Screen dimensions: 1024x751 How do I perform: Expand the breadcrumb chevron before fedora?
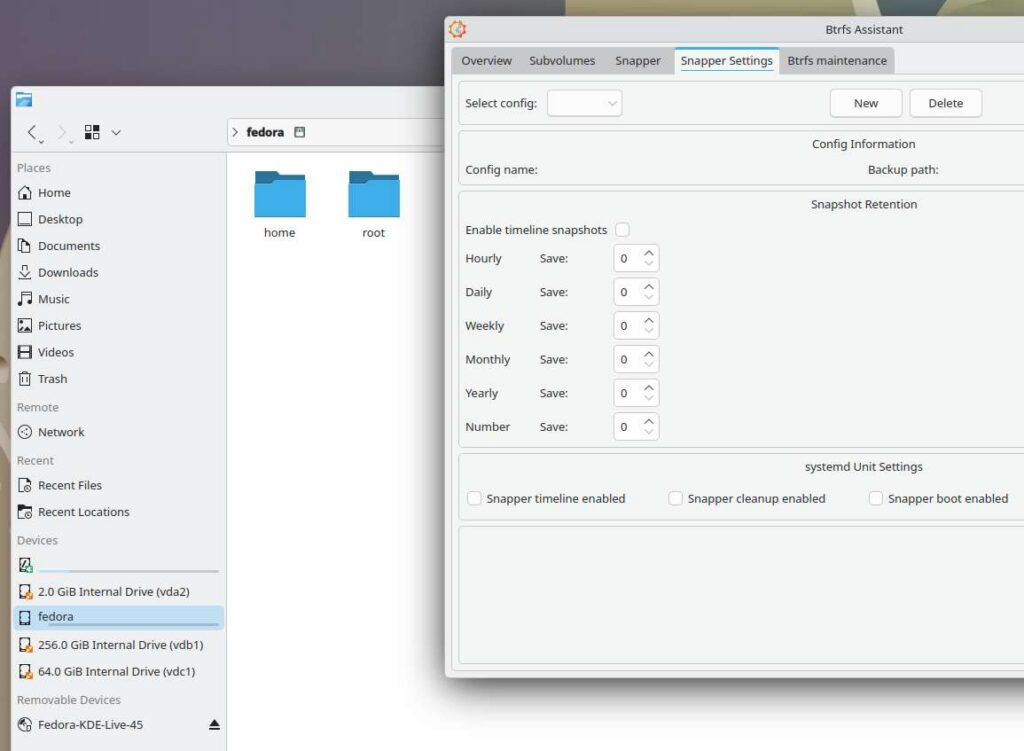(235, 132)
